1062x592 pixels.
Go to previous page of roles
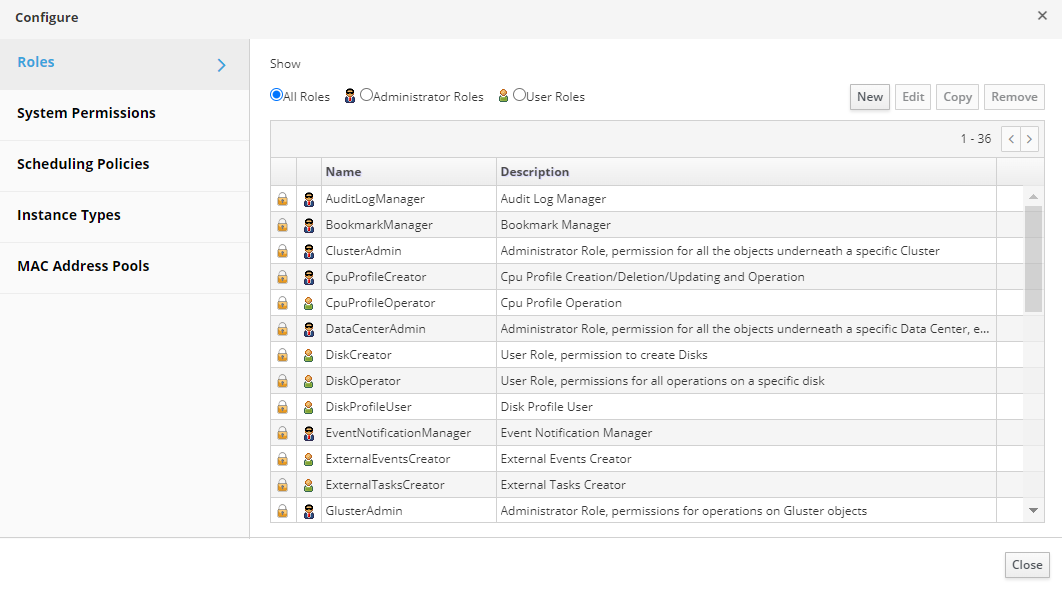[x=1011, y=139]
